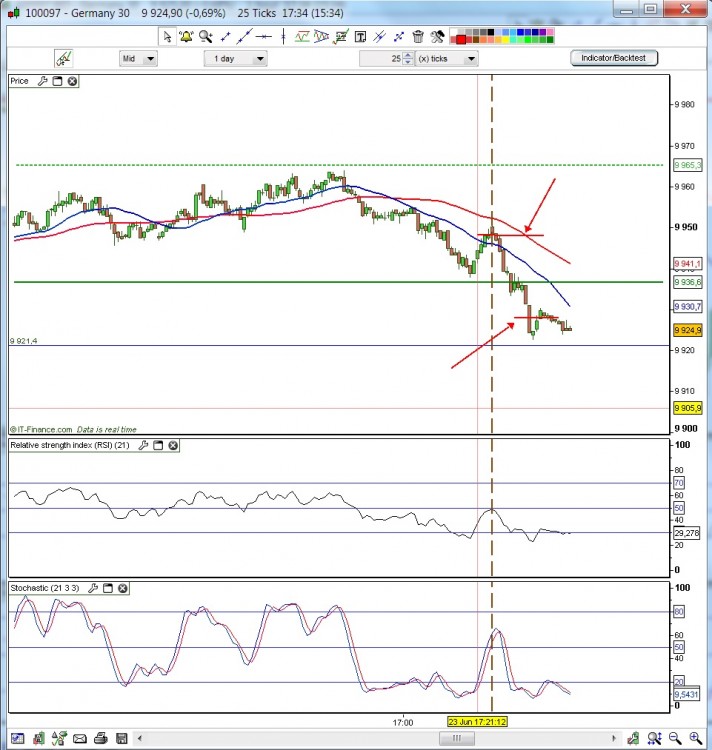
Task: Choose the vertical line drawing tool
Action: click(284, 36)
